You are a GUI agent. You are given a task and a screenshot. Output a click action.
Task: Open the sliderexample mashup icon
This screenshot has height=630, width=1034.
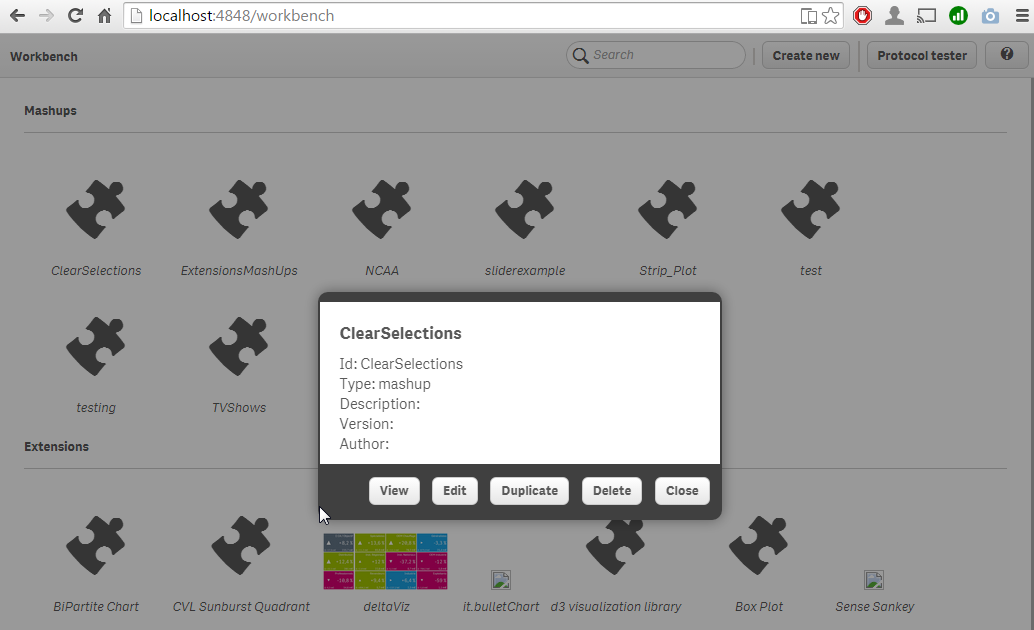[525, 209]
